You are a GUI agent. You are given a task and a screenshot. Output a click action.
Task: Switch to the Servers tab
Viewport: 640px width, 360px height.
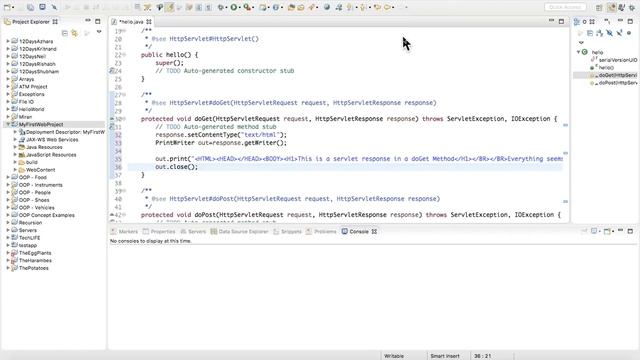click(x=193, y=231)
